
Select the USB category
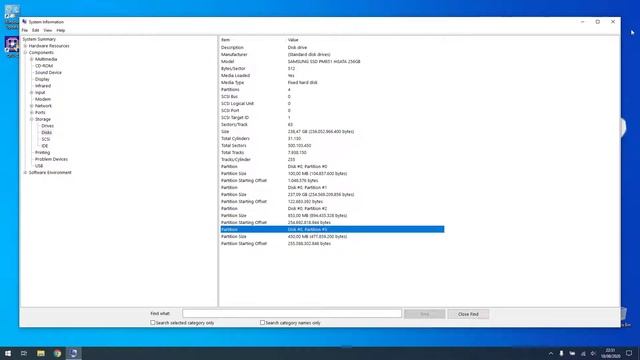pos(39,166)
